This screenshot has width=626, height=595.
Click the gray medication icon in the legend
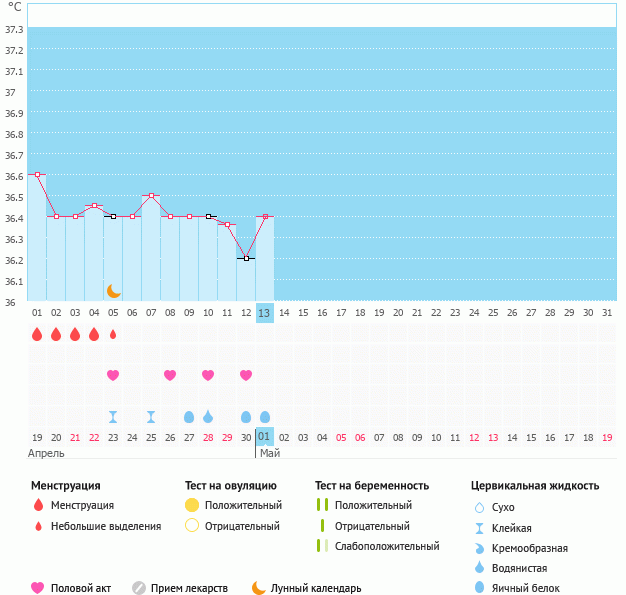[139, 588]
